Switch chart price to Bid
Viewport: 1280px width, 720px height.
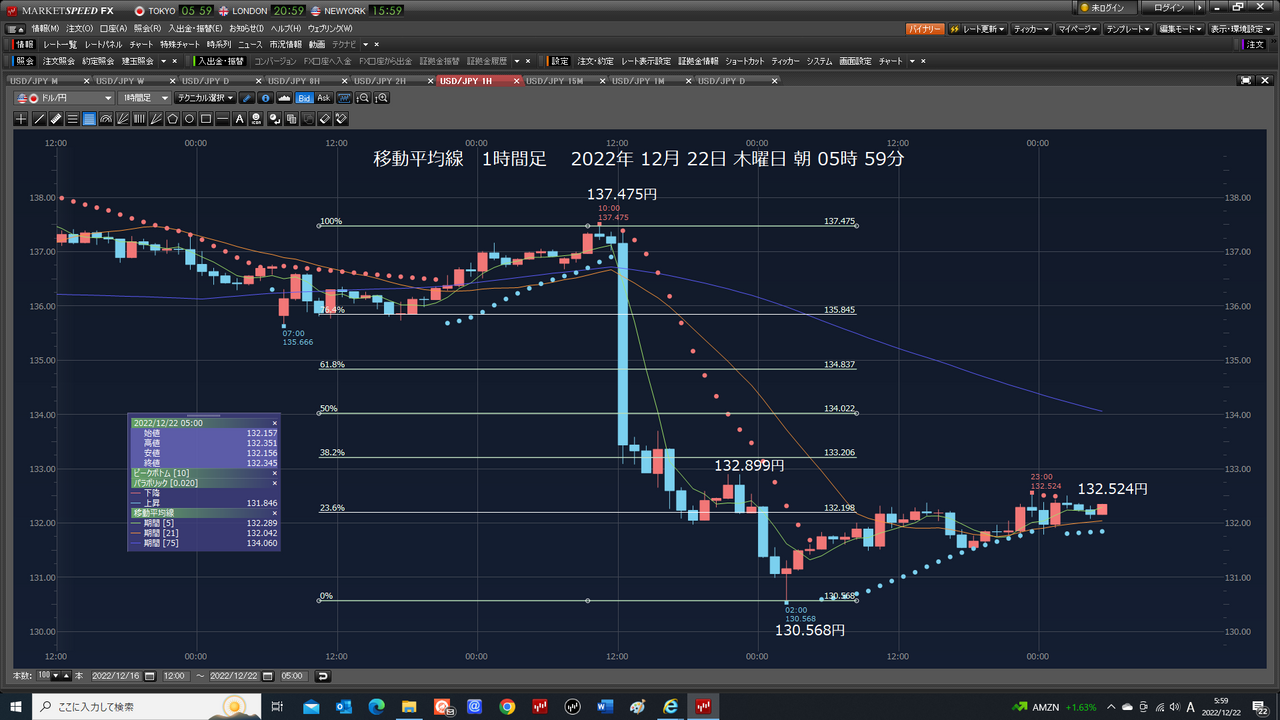tap(305, 98)
